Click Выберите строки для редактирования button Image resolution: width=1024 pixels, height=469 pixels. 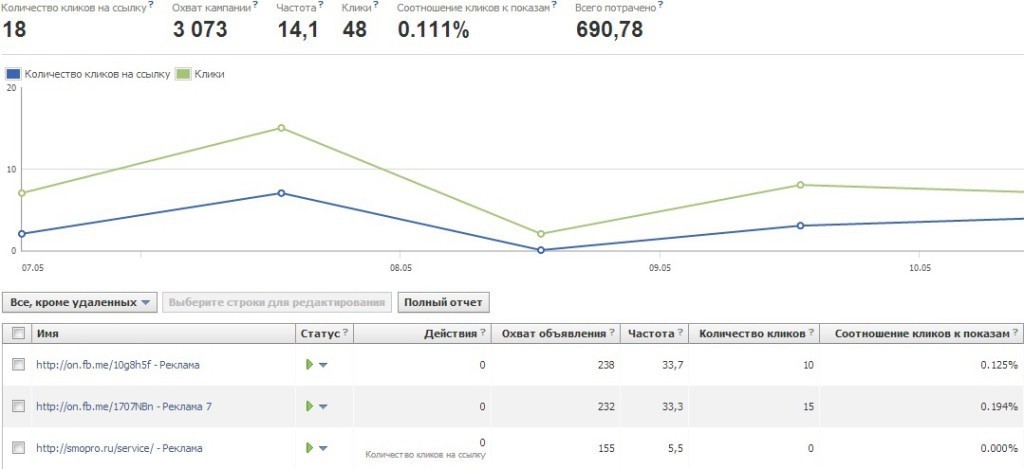277,302
